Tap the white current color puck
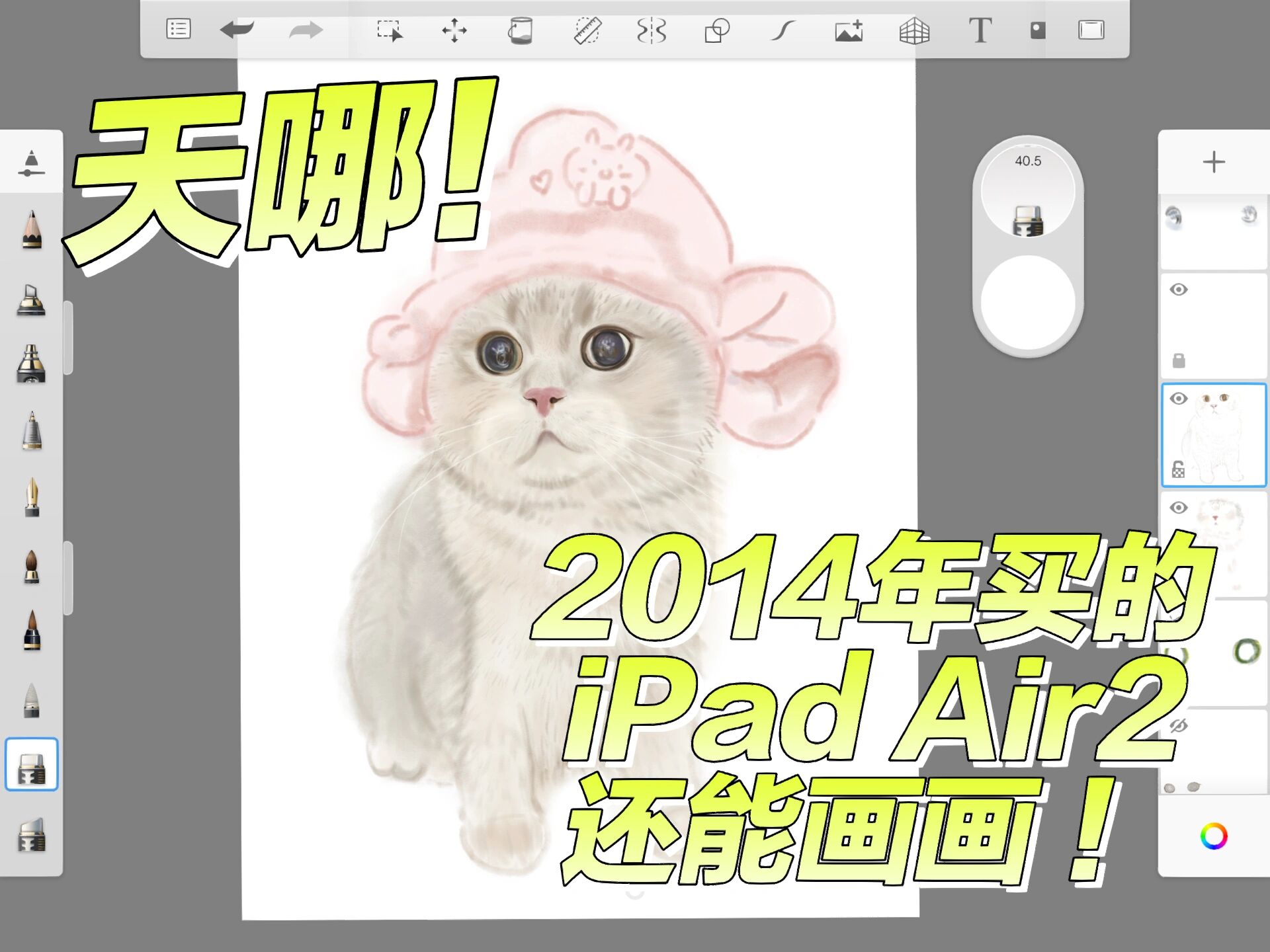 1028,303
